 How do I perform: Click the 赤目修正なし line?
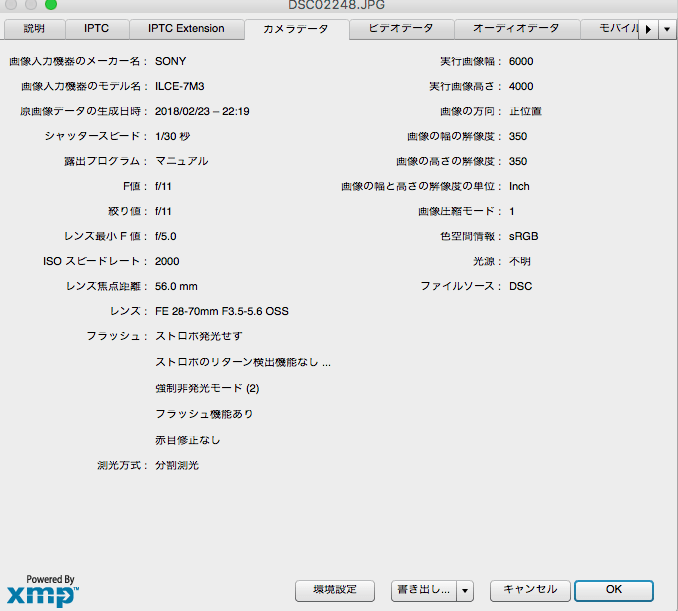pos(188,440)
